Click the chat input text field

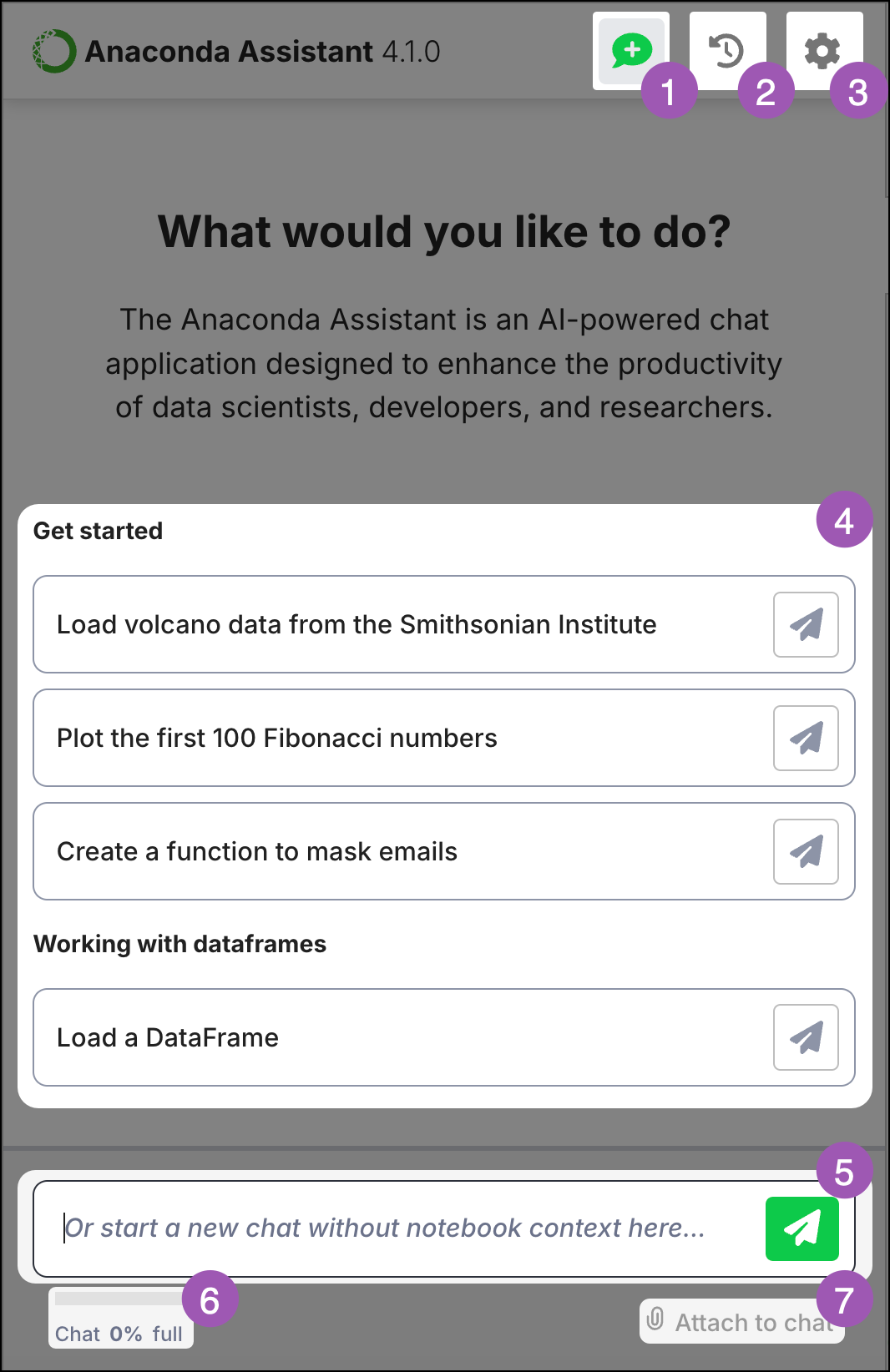[x=397, y=1228]
